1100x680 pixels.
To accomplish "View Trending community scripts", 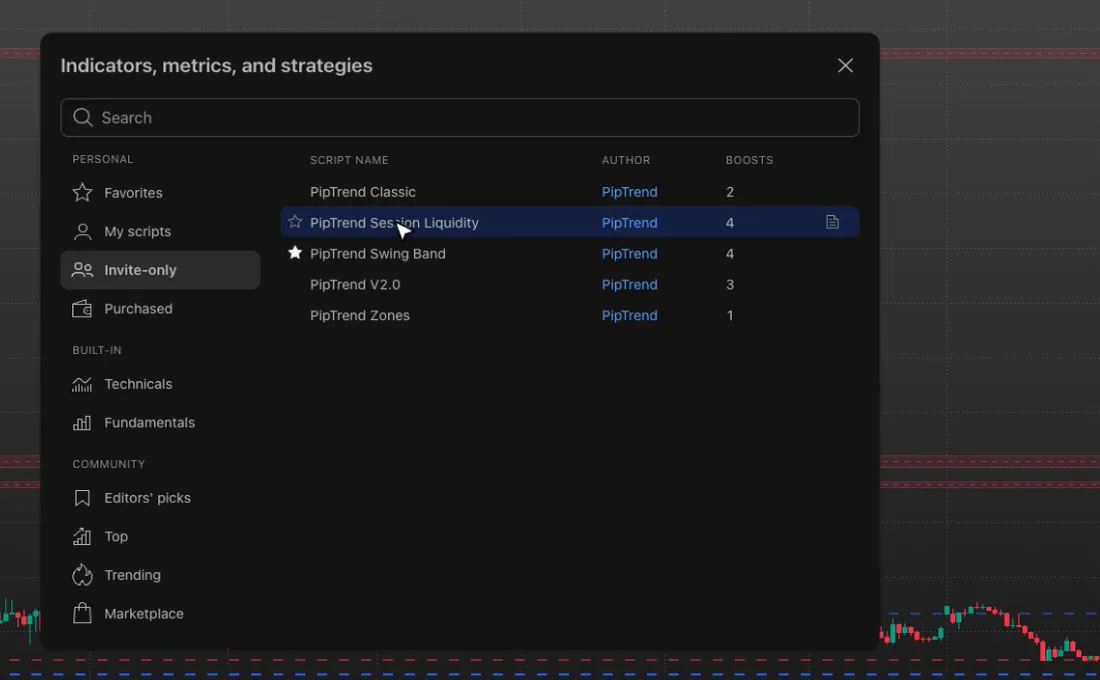I will (x=160, y=575).
